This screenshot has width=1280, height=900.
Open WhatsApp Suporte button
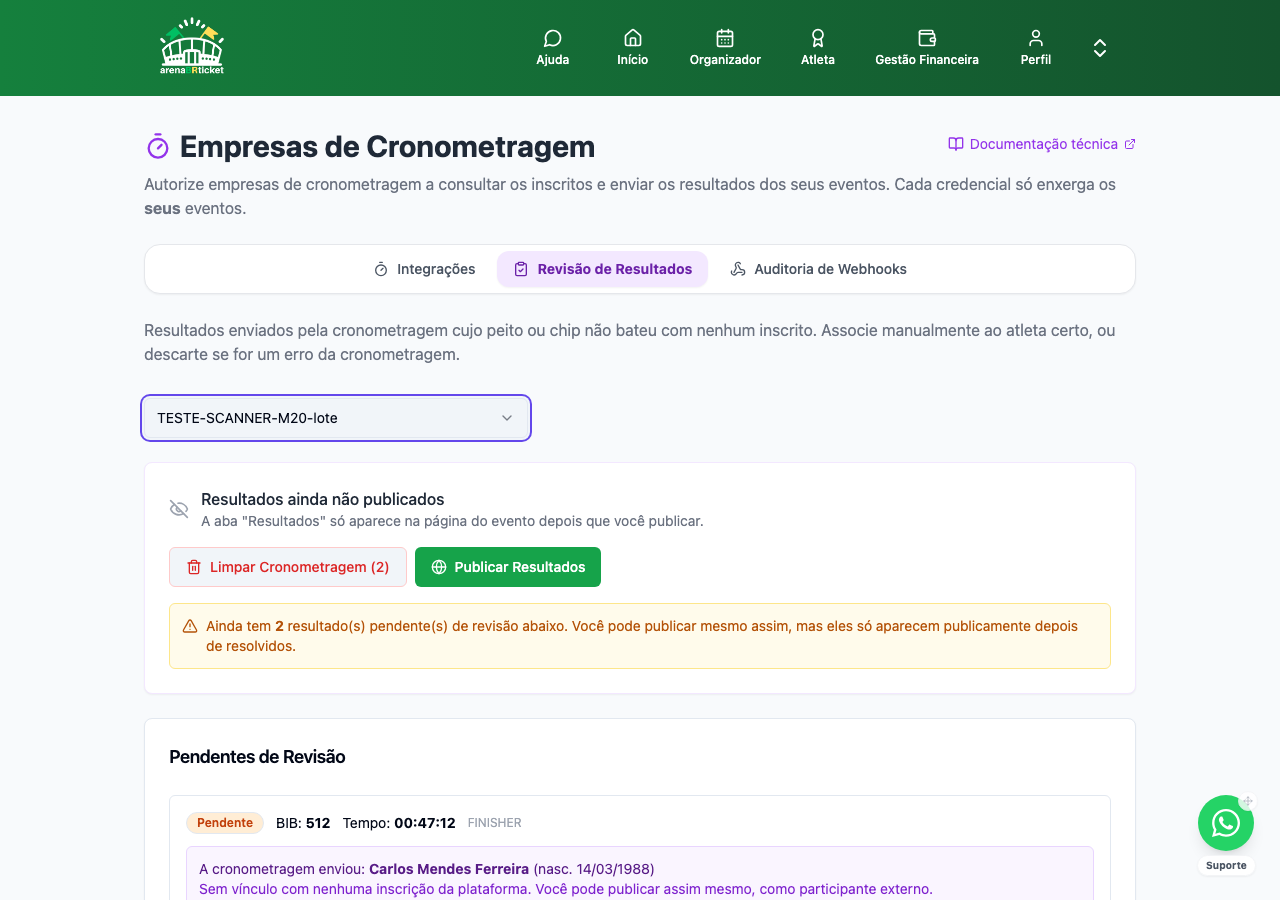coord(1226,823)
